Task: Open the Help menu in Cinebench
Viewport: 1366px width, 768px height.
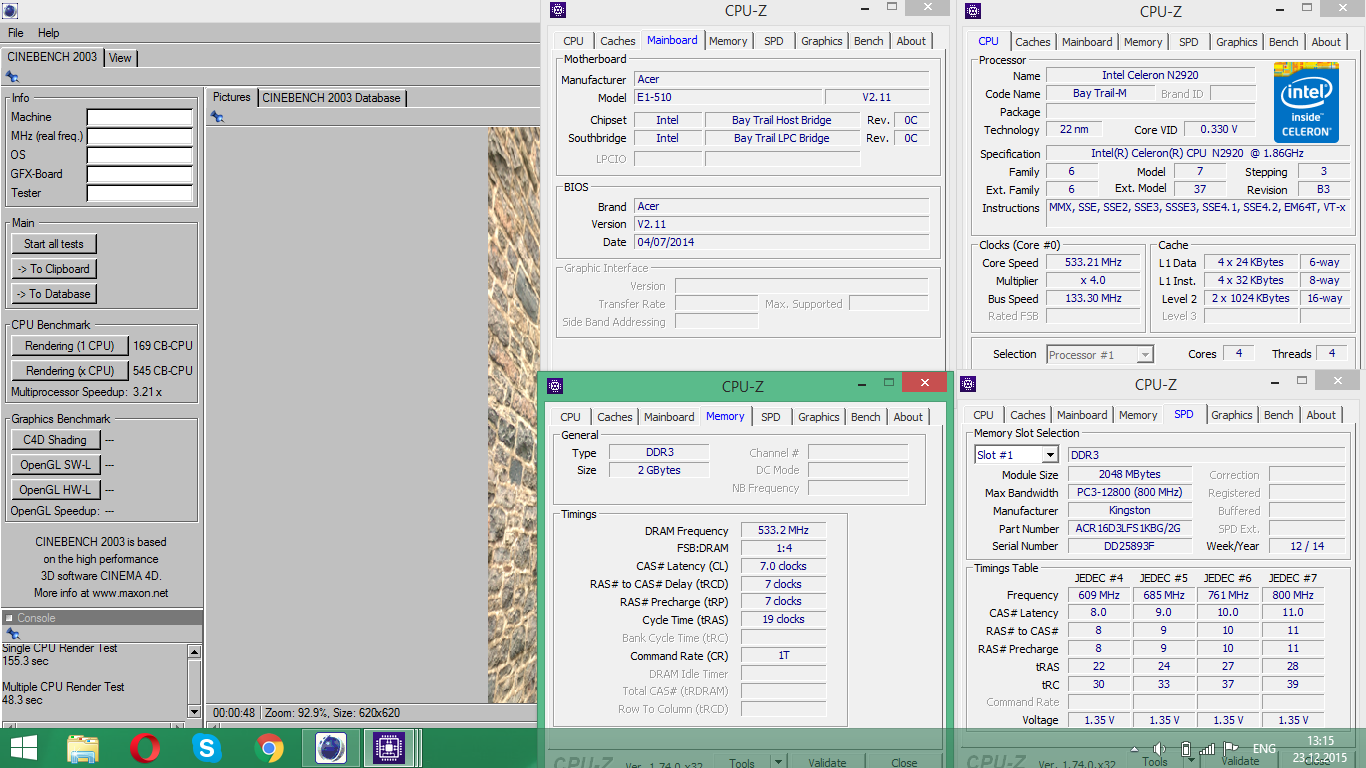Action: [48, 33]
